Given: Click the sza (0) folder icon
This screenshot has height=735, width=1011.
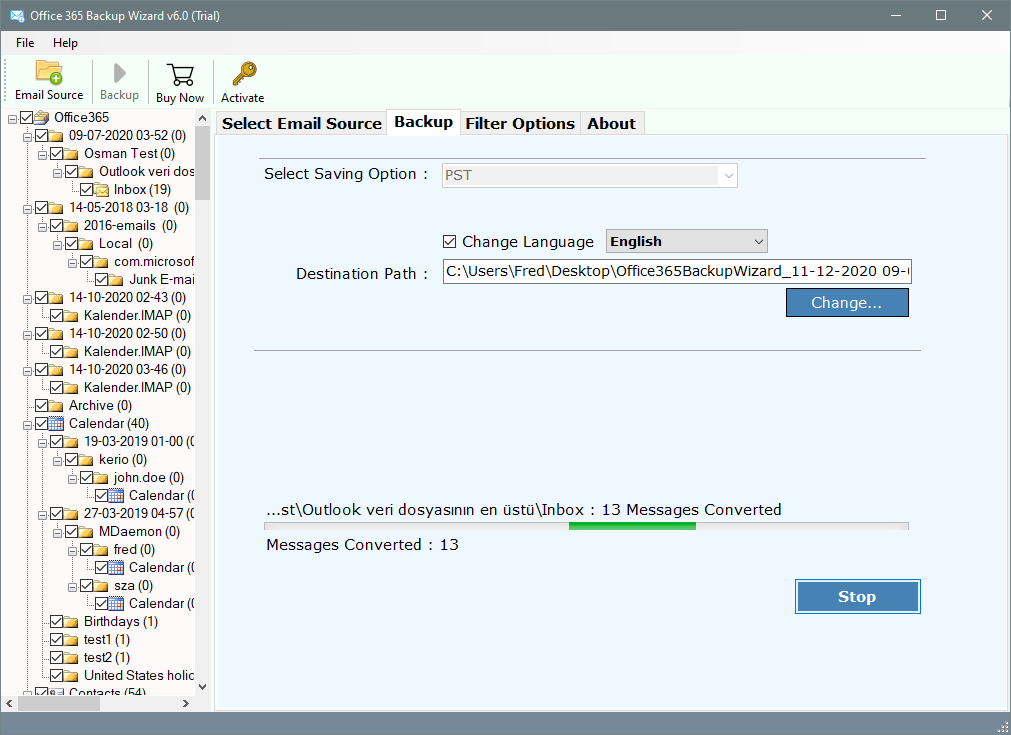Looking at the screenshot, I should pos(101,586).
